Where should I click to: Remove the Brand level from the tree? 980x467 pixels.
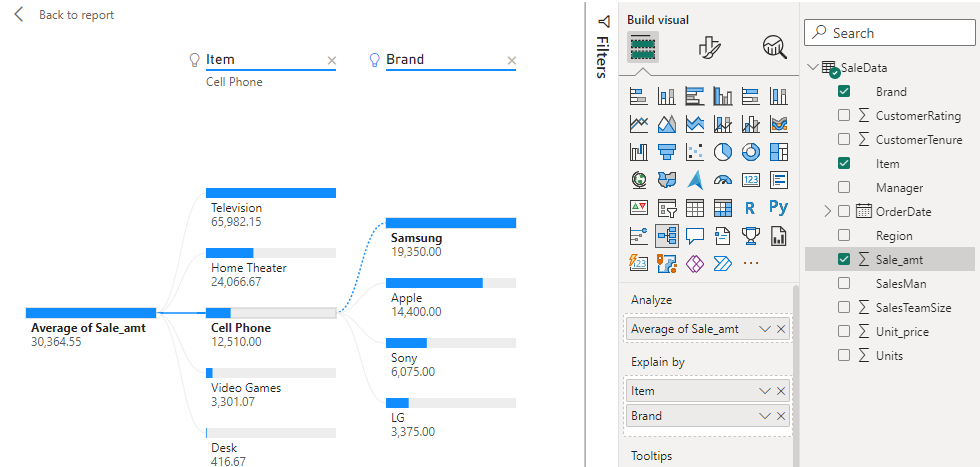tap(512, 61)
